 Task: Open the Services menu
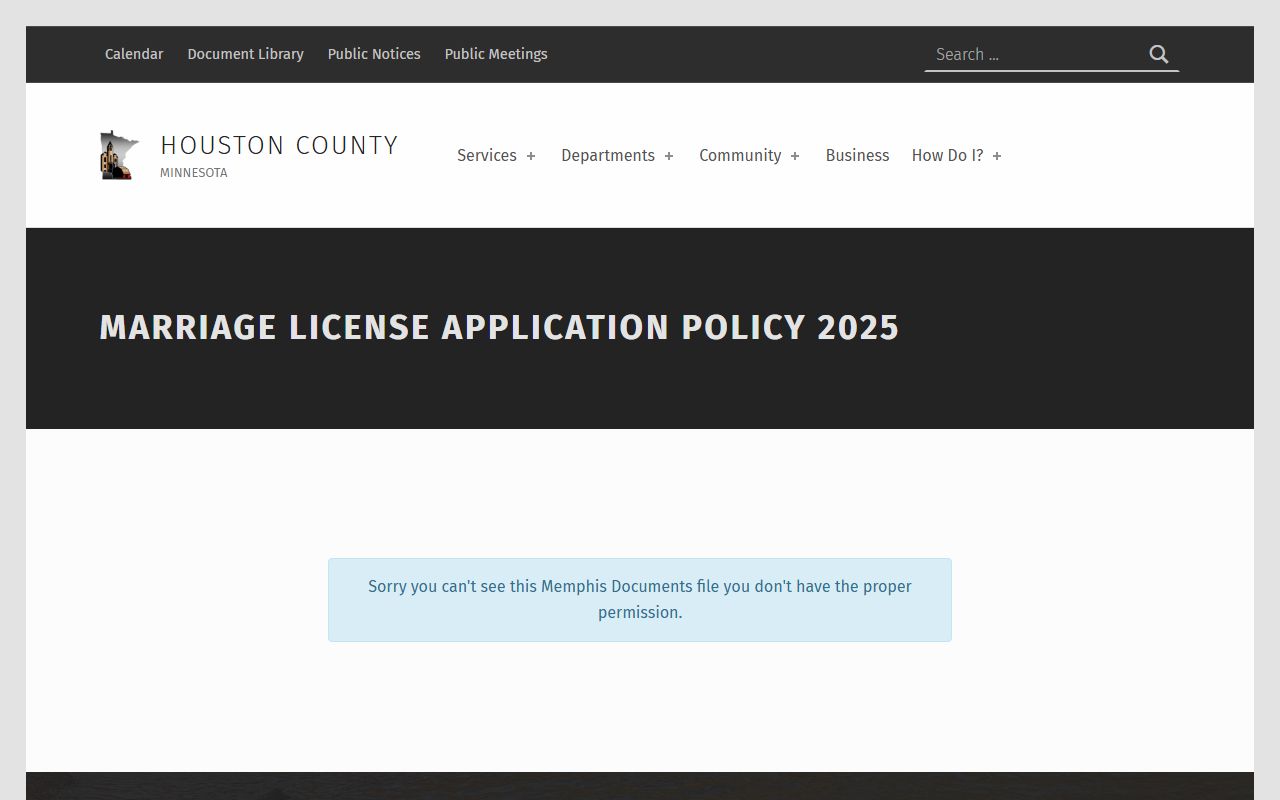coord(487,155)
